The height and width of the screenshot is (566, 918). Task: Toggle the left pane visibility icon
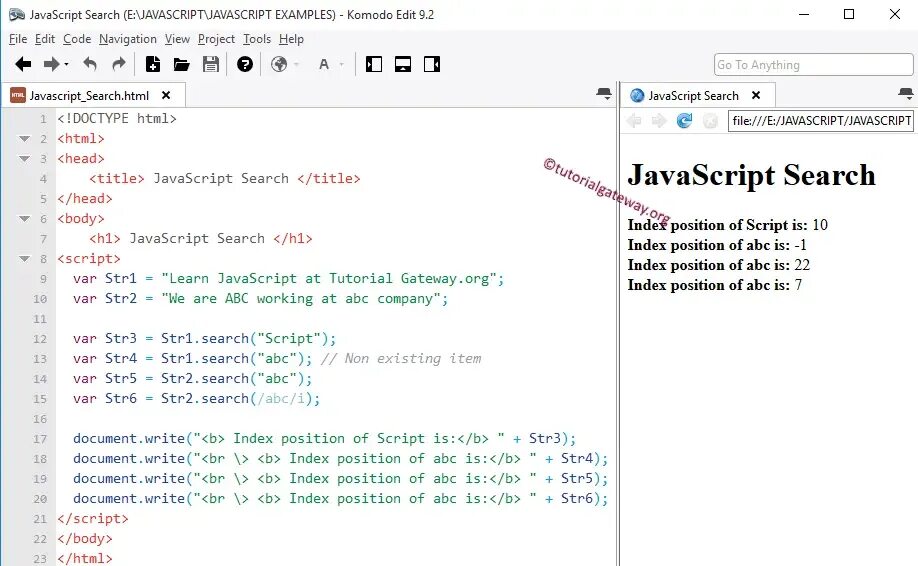point(374,64)
